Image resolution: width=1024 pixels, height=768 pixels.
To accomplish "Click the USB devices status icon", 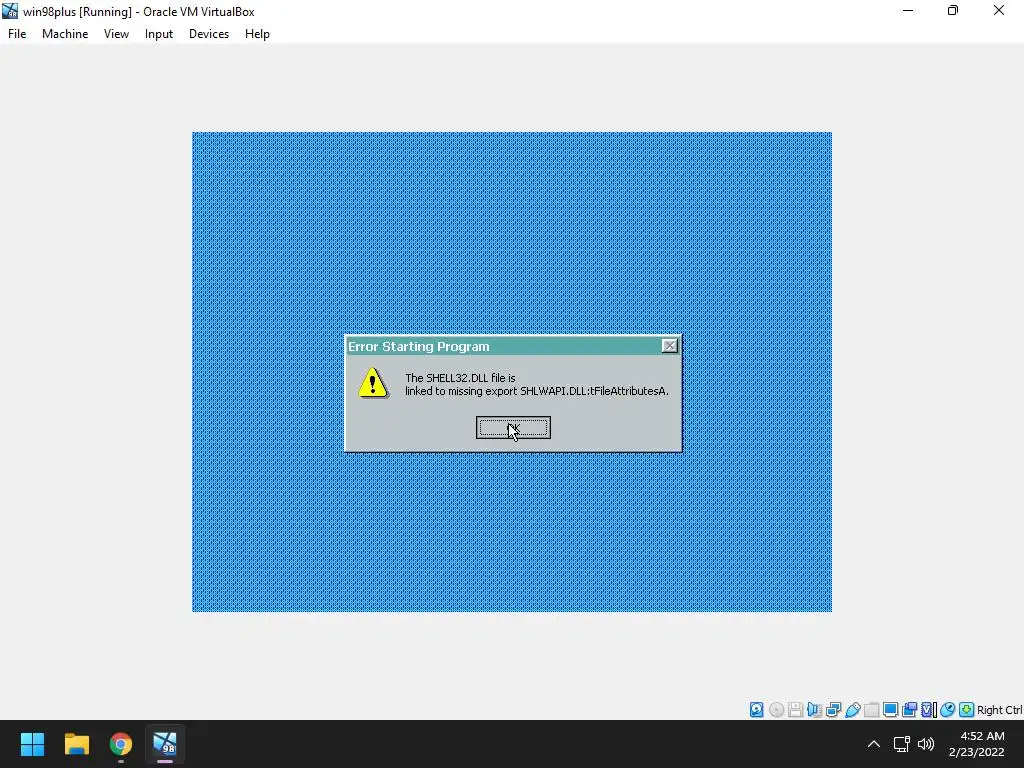I will point(852,710).
